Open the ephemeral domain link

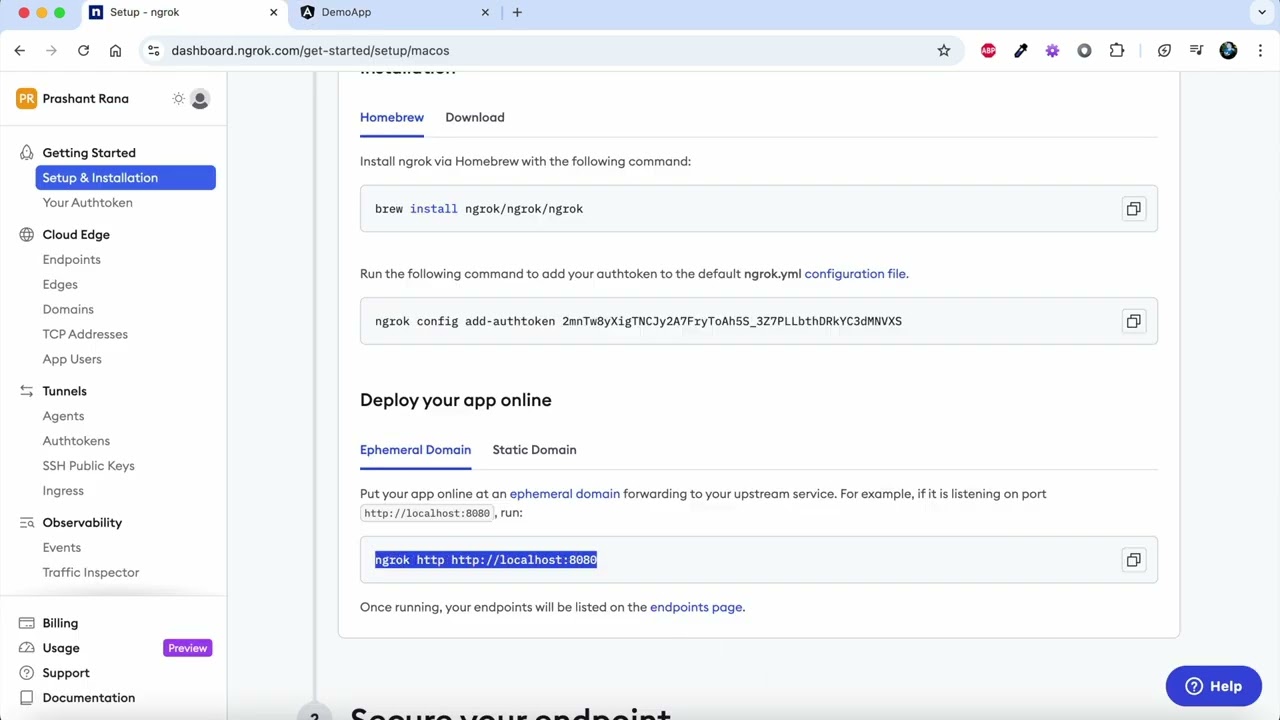tap(565, 494)
